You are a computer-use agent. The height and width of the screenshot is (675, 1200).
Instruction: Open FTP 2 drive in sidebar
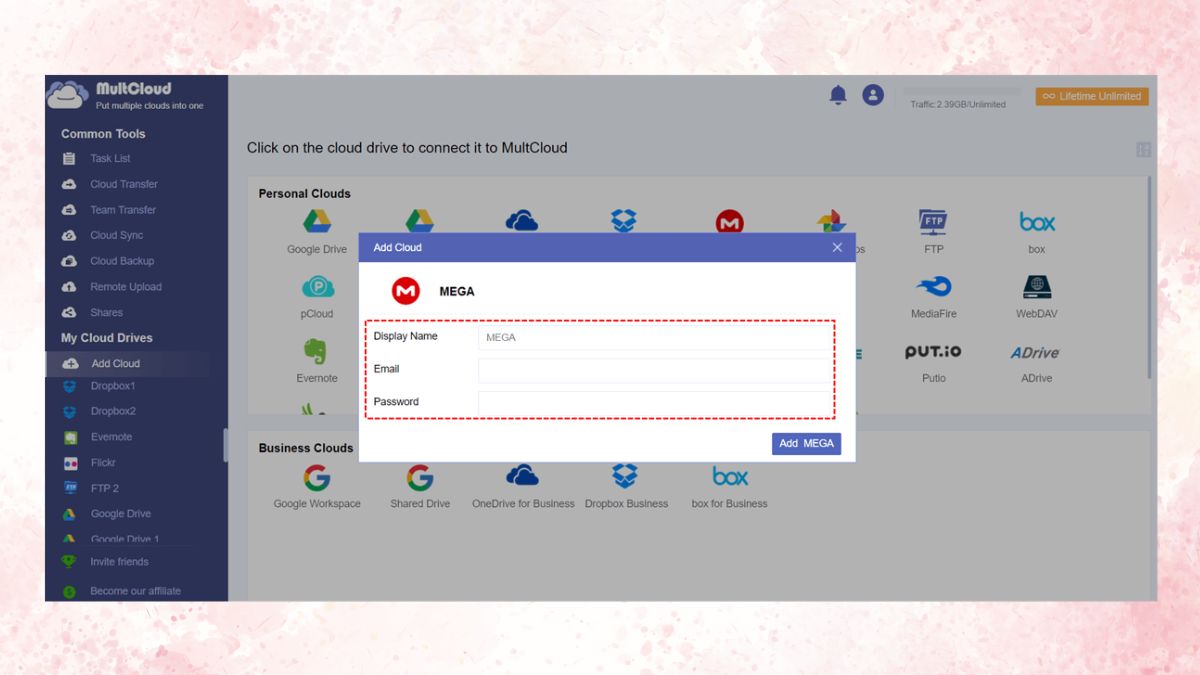click(x=105, y=488)
